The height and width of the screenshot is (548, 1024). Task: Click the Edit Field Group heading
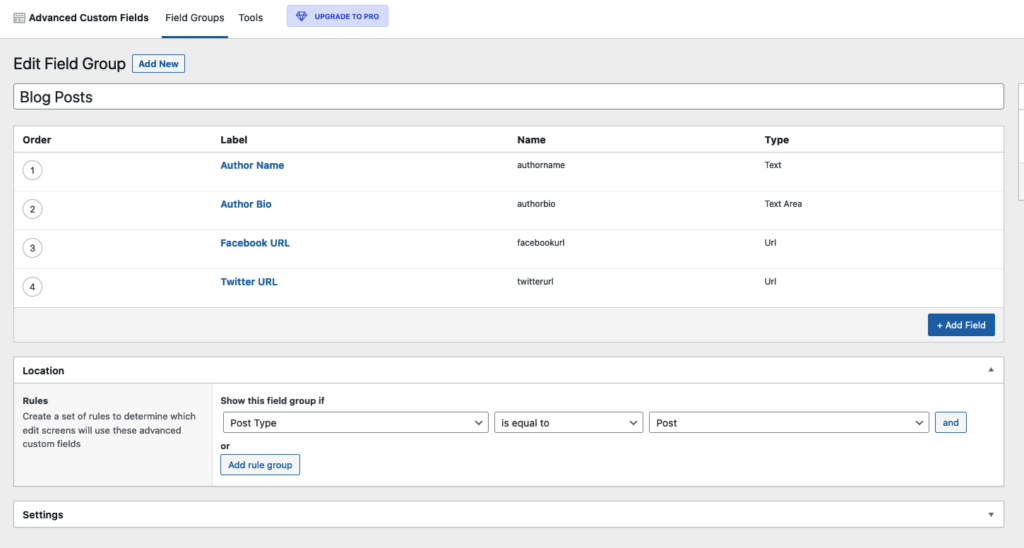point(69,63)
